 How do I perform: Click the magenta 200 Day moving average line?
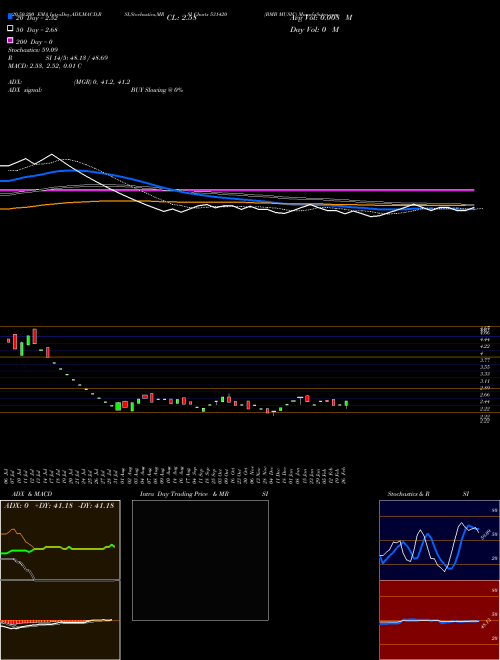(x=237, y=190)
